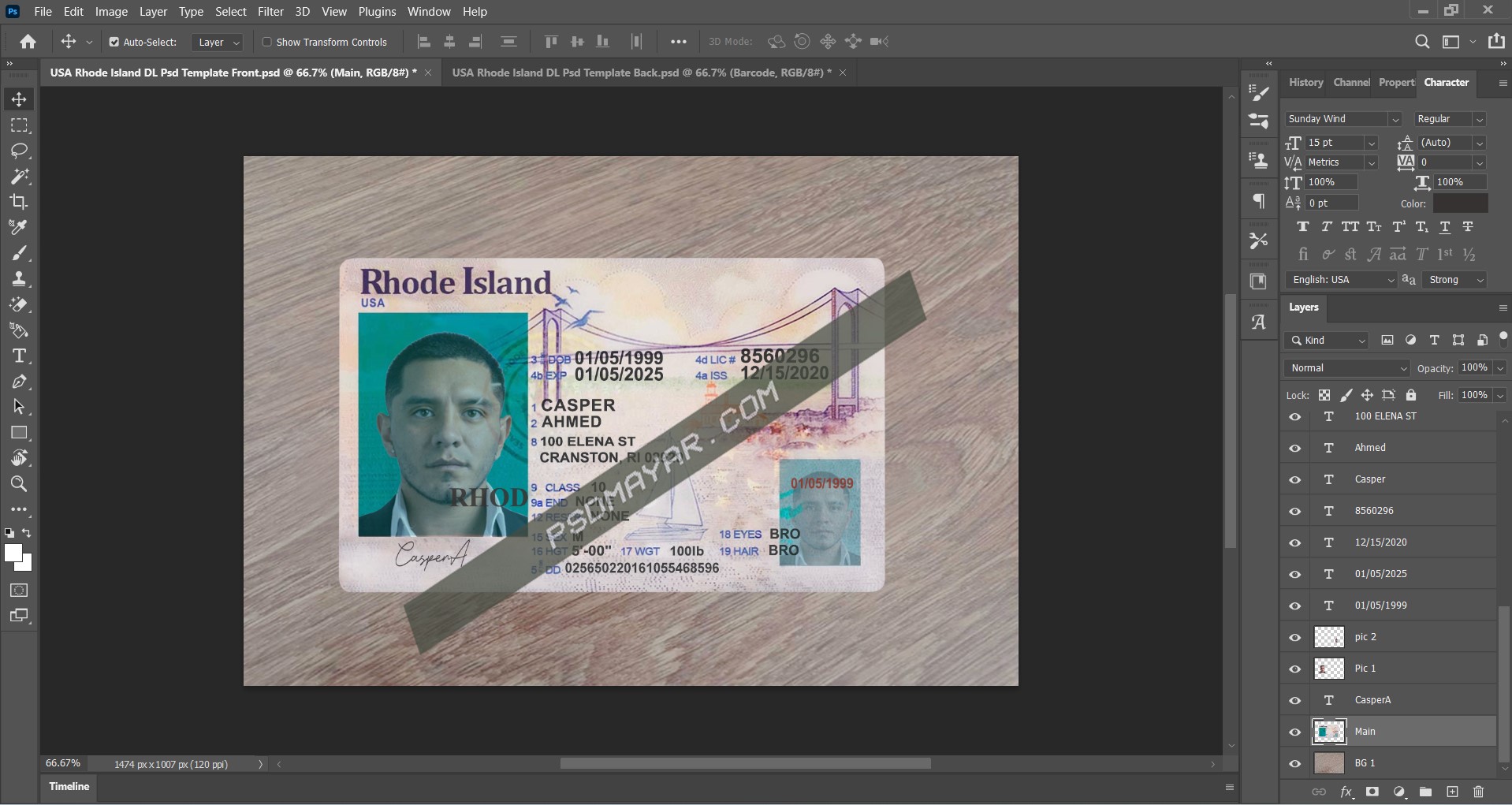Screen dimensions: 1512x805
Task: Toggle visibility of the Pic 1 layer
Action: coord(1295,669)
